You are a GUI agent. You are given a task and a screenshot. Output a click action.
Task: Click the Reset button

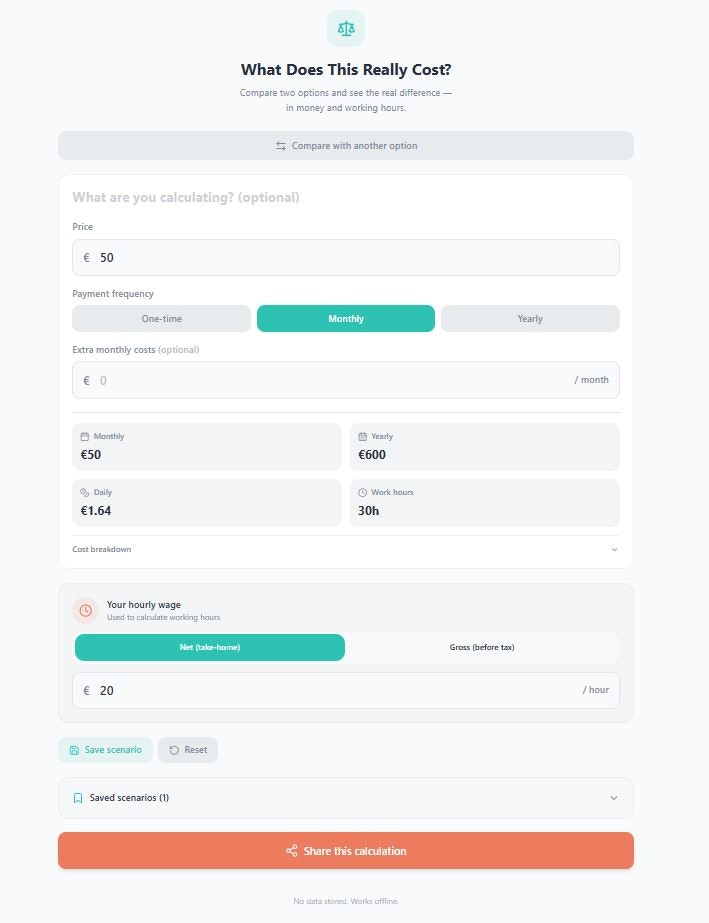188,749
